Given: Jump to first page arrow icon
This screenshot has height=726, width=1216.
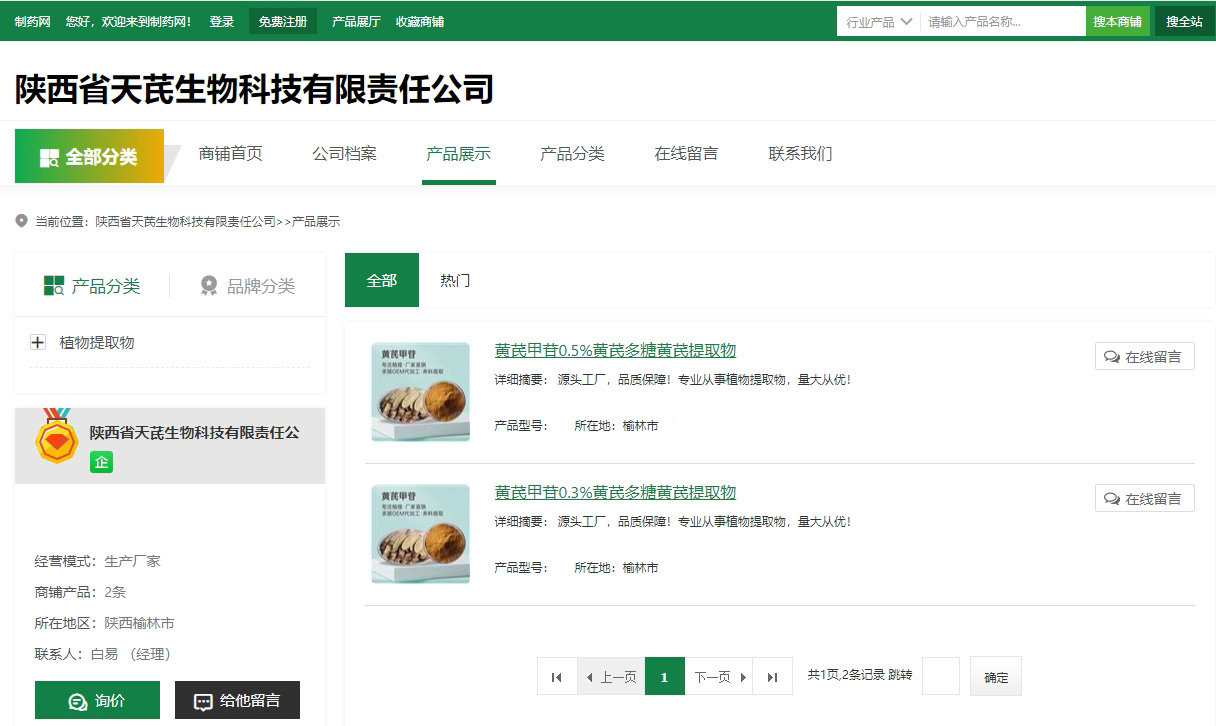Looking at the screenshot, I should click(x=557, y=677).
